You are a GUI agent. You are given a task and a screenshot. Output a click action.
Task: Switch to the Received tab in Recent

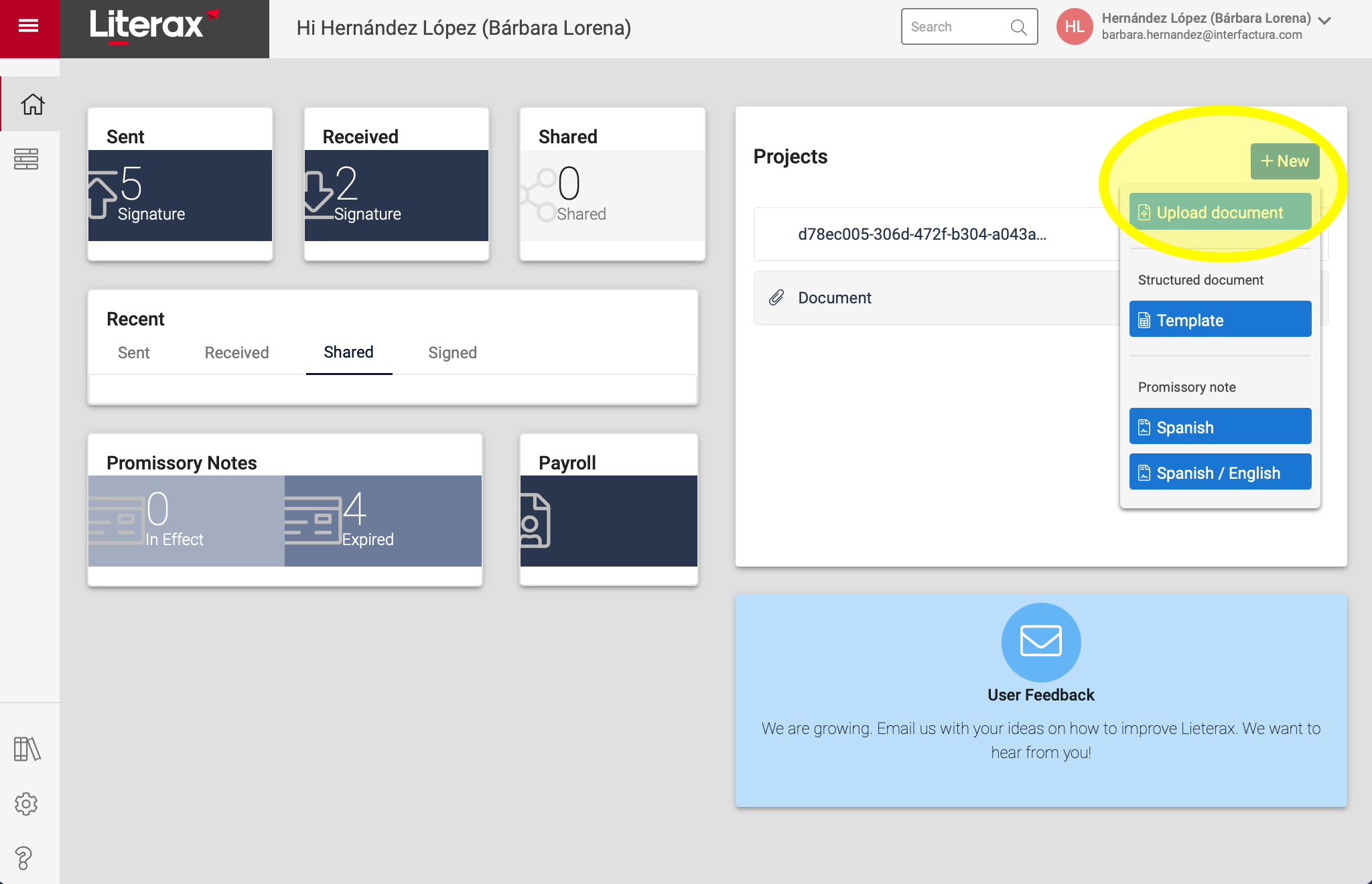click(x=237, y=353)
